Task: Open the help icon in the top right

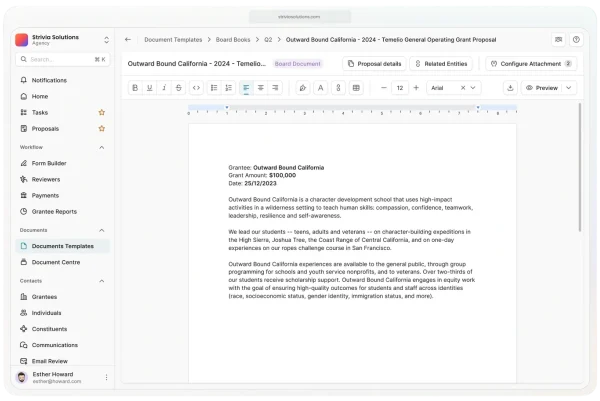Action: click(x=576, y=40)
